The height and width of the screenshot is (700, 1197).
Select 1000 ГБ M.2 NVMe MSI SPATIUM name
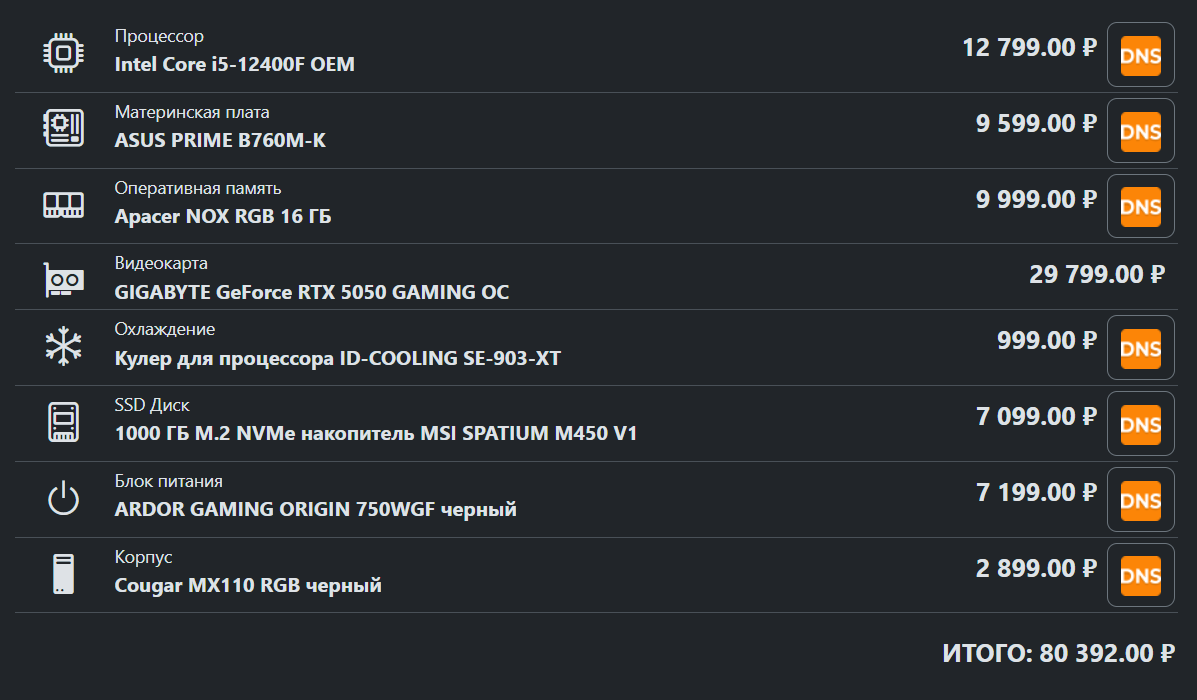click(376, 434)
